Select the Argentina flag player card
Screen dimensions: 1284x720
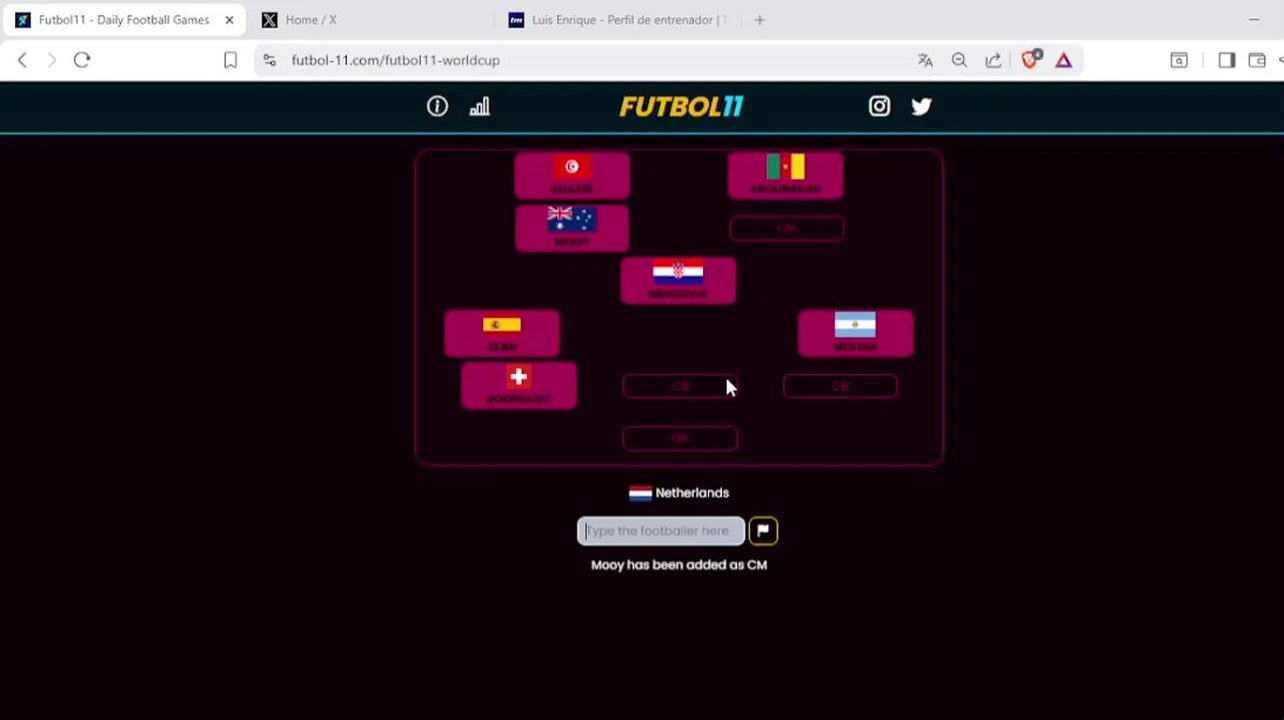pos(855,333)
